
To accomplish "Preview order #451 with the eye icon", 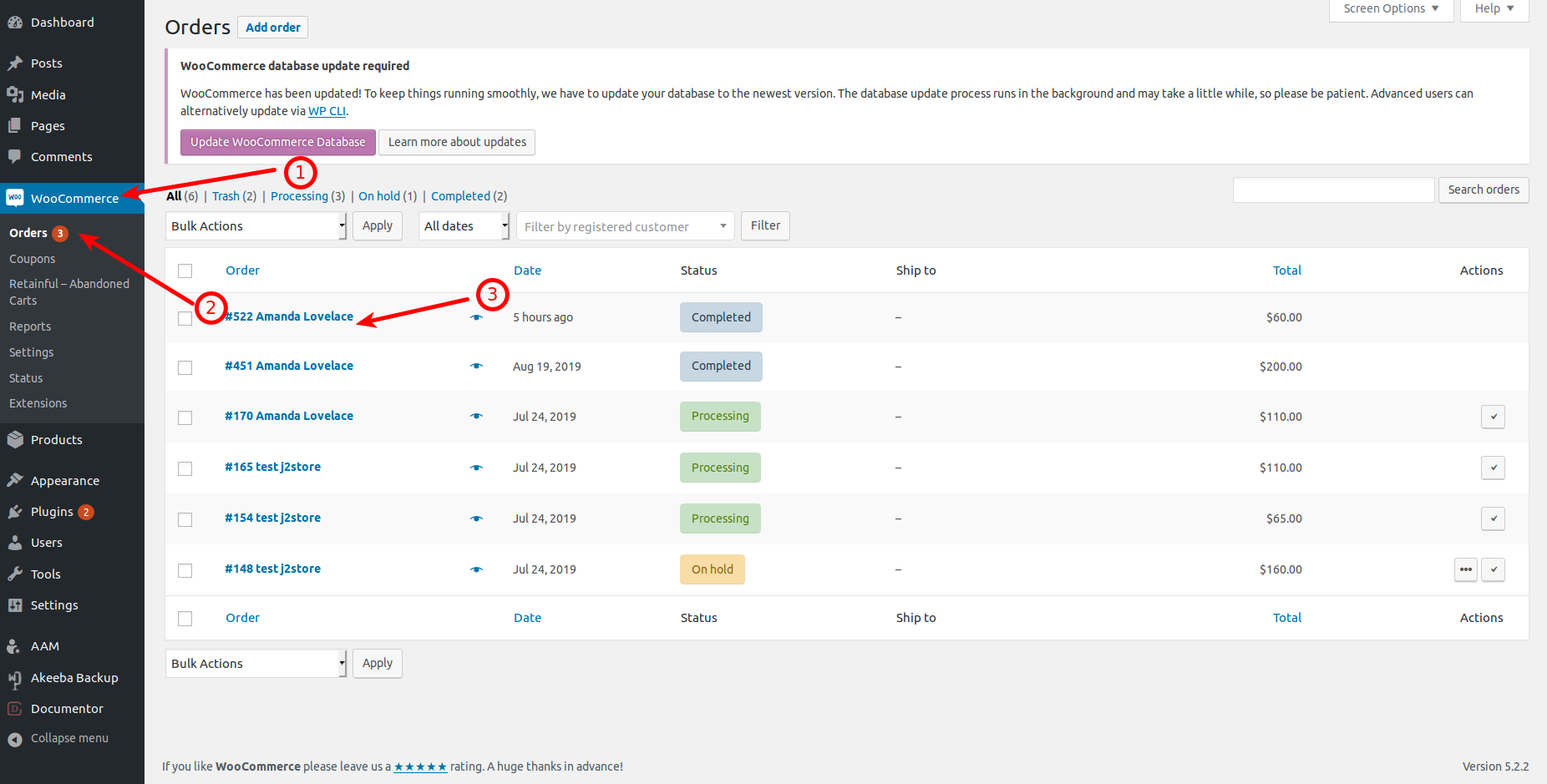I will (476, 366).
